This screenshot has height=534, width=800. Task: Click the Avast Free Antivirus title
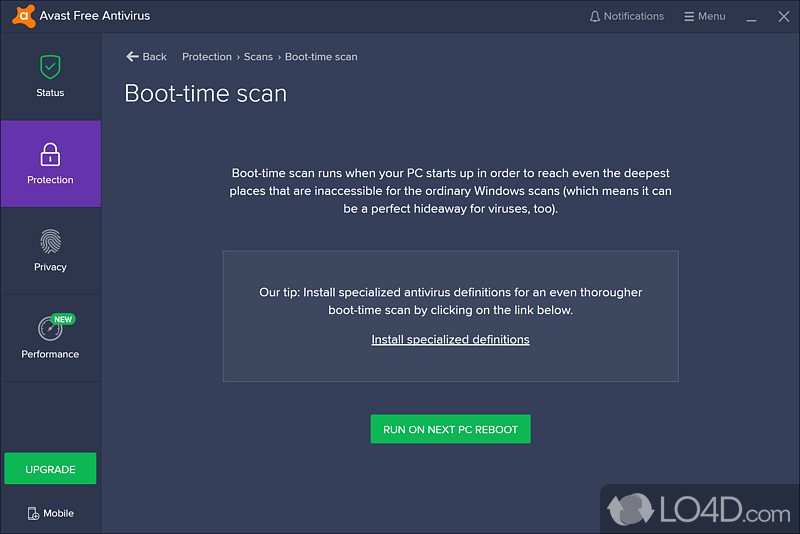pos(95,16)
